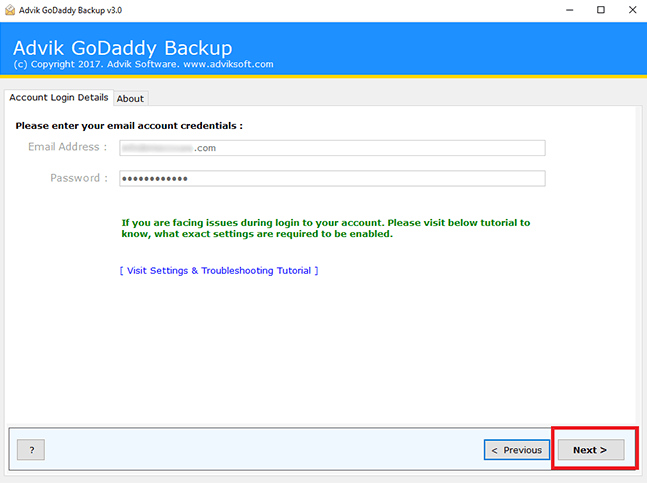Open Visit Settings & Troubleshooting Tutorial link
Image resolution: width=647 pixels, height=483 pixels.
(219, 271)
